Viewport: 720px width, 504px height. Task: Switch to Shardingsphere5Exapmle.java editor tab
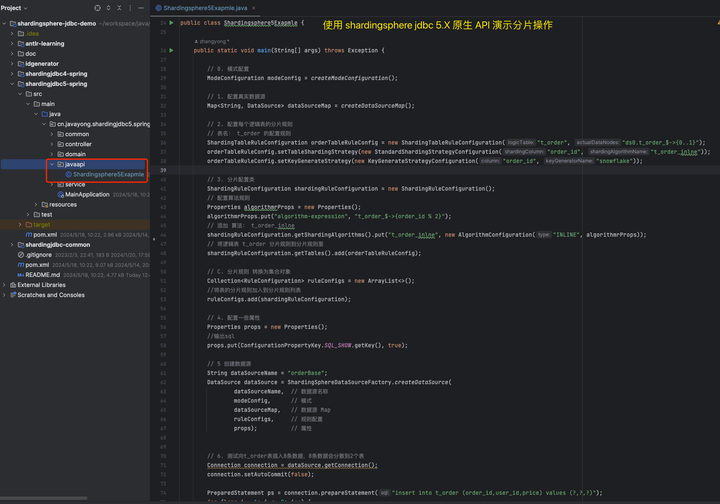click(208, 7)
